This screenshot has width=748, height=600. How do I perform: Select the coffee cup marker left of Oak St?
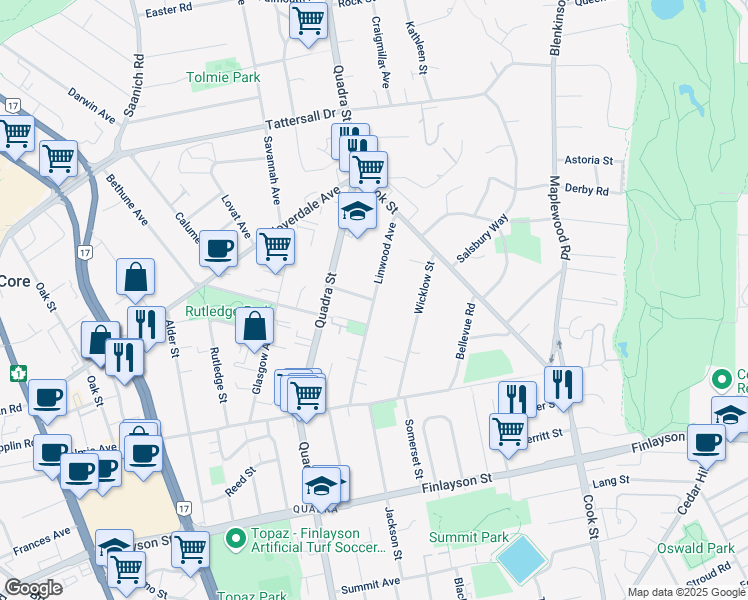(47, 398)
